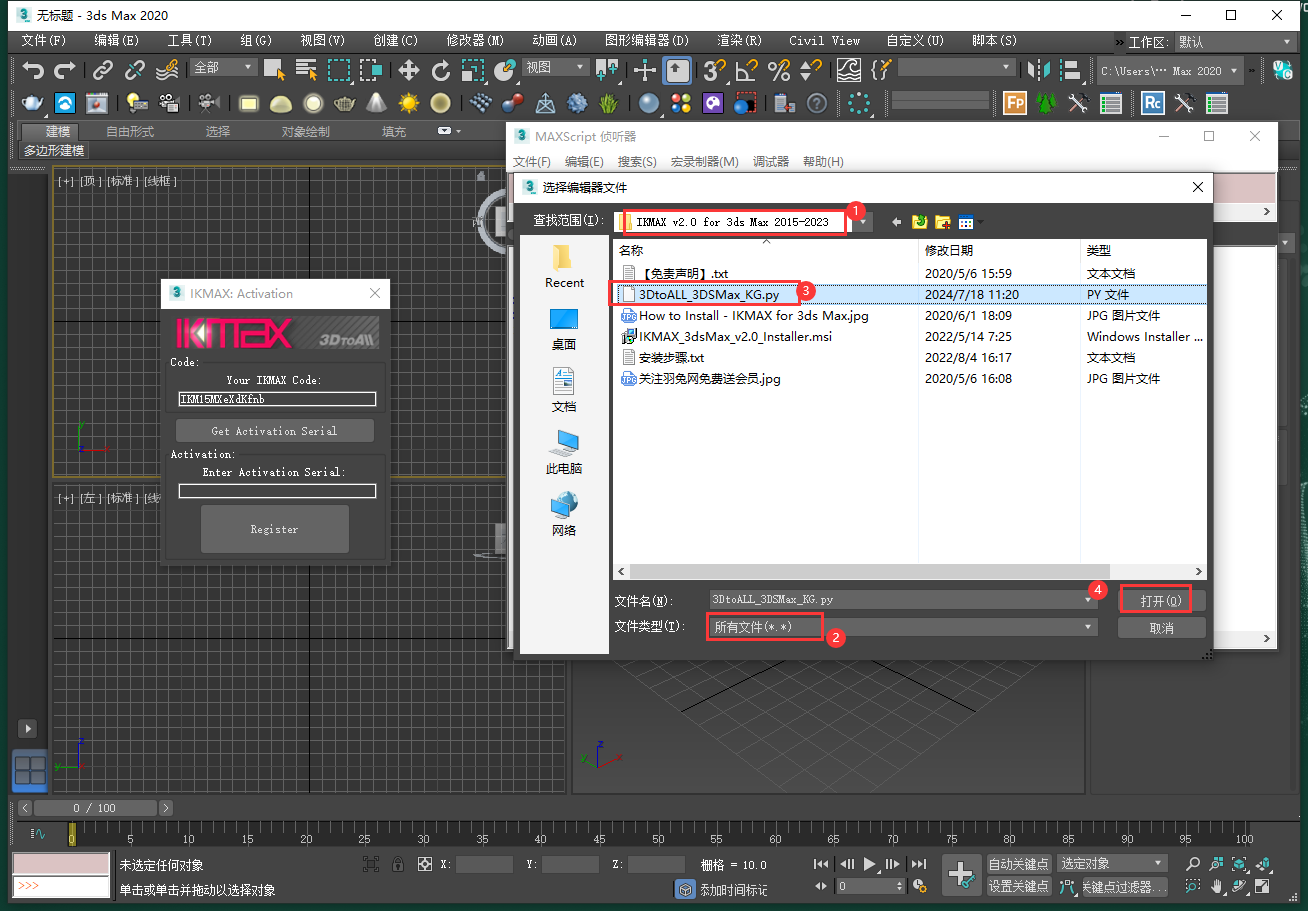Screen dimensions: 1308x911
Task: Click the Enter Activation Serial input field
Action: coord(277,491)
